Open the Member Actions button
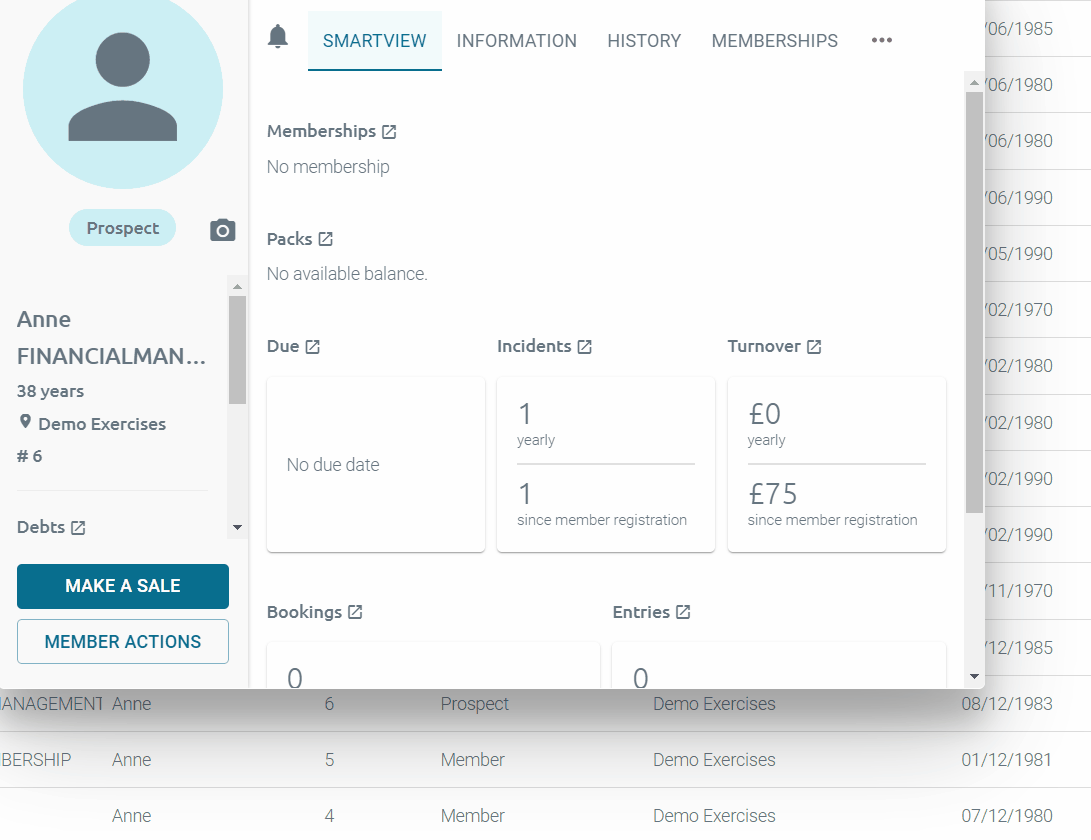Image resolution: width=1091 pixels, height=840 pixels. 123,642
